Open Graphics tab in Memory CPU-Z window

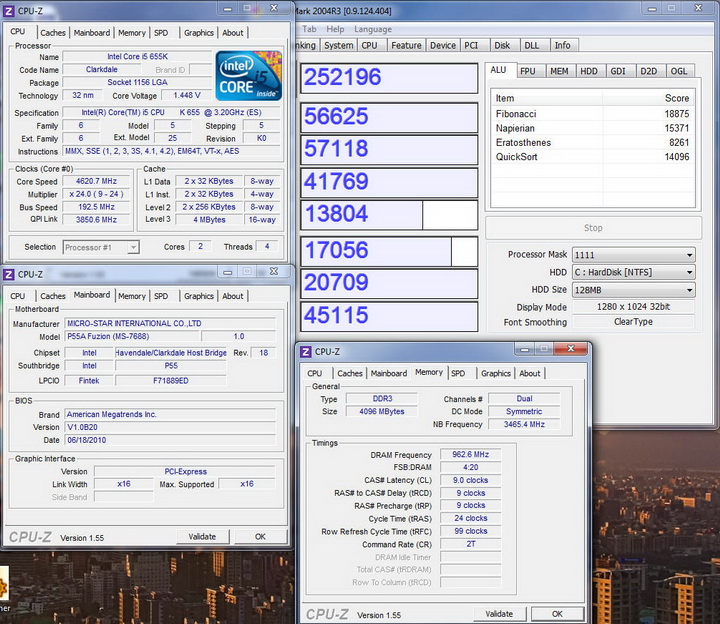click(496, 373)
